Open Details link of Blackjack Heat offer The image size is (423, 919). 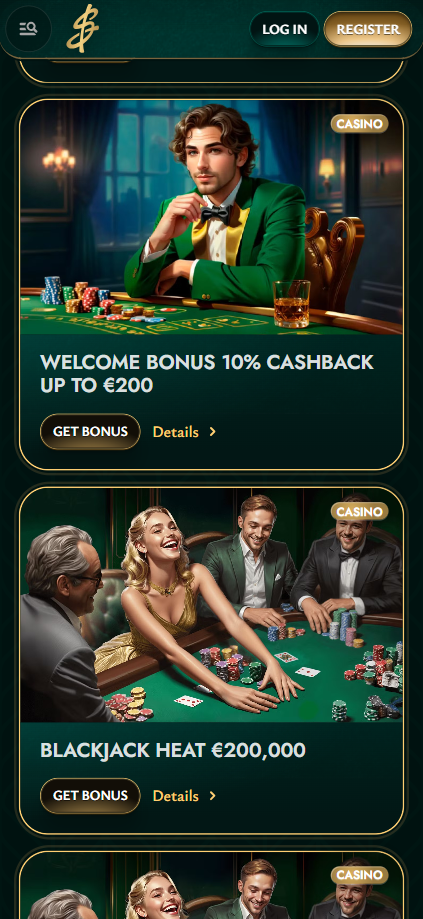pyautogui.click(x=176, y=796)
